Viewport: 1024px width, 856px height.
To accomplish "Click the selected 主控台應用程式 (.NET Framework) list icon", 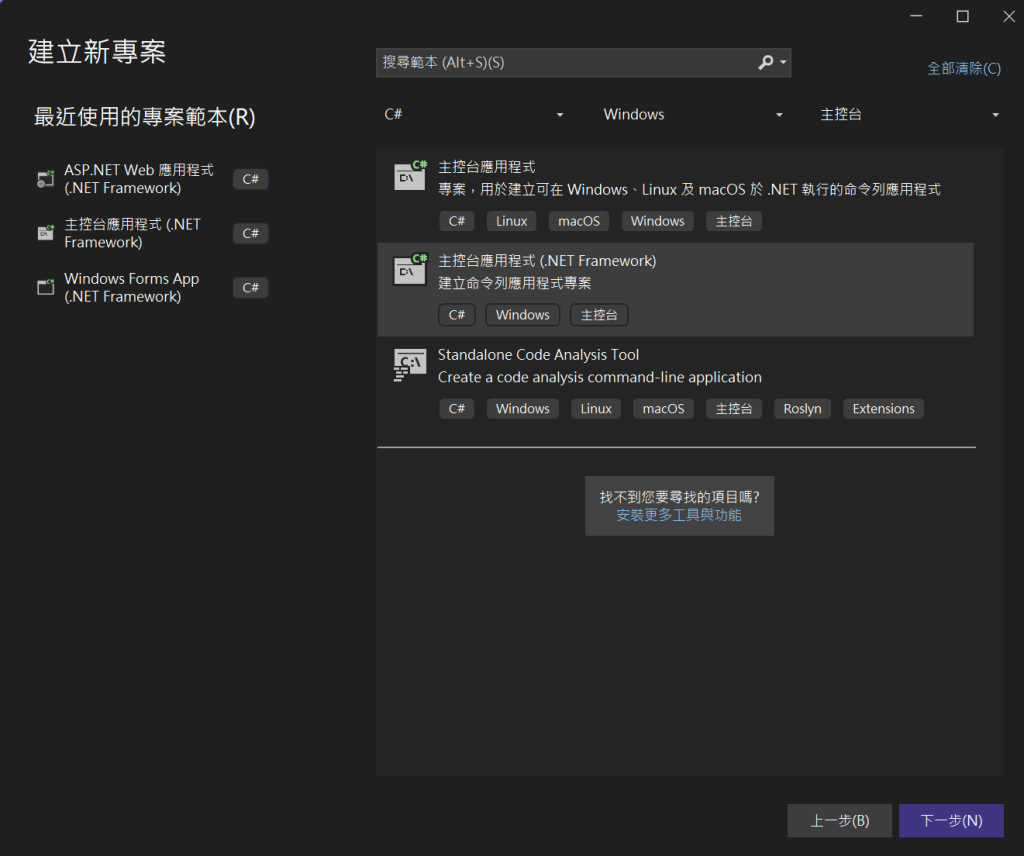I will coord(410,269).
